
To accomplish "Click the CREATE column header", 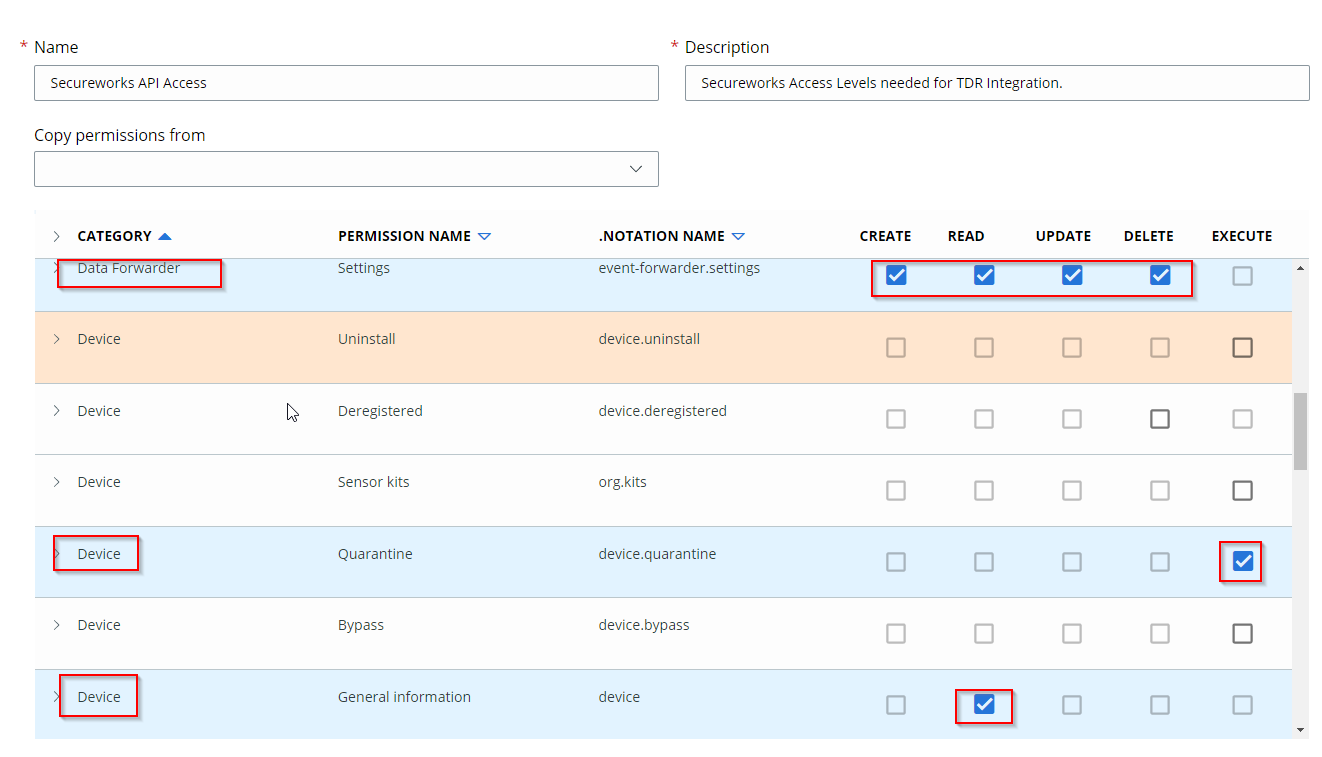I will click(x=885, y=237).
